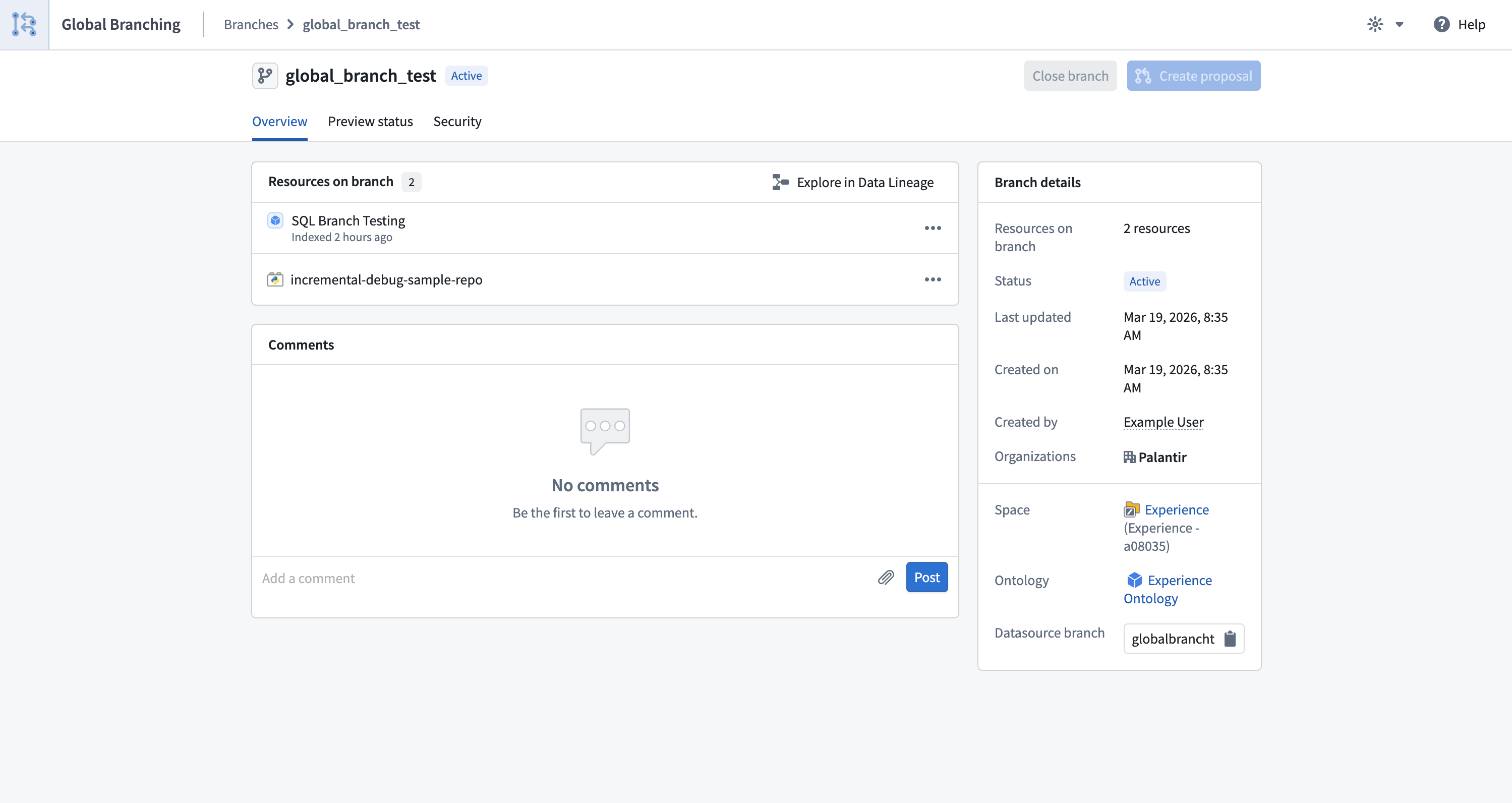1512x803 pixels.
Task: Open the options menu for incremental-debug-sample-repo
Action: pyautogui.click(x=933, y=279)
